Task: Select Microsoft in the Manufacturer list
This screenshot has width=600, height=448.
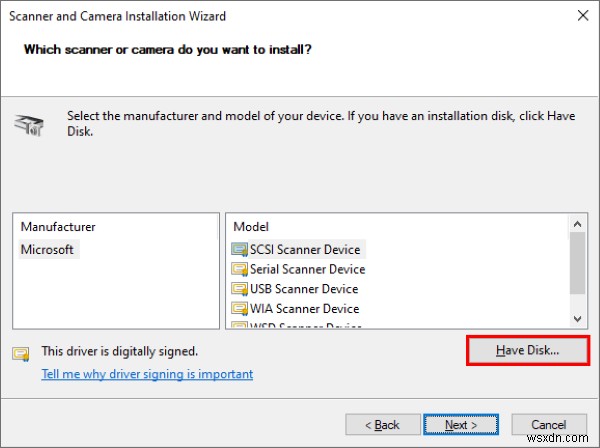Action: coord(47,249)
